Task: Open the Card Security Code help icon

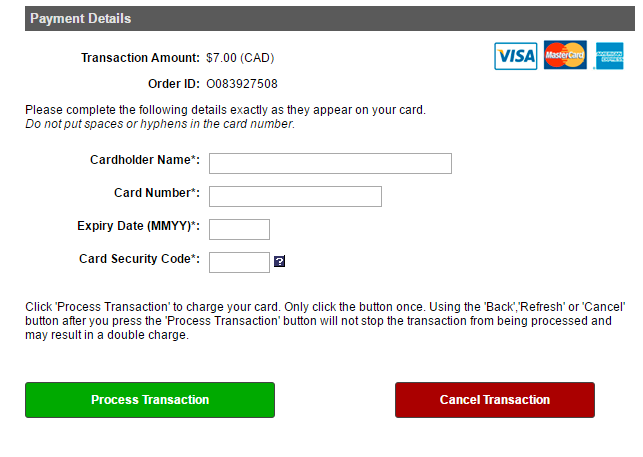Action: (279, 261)
